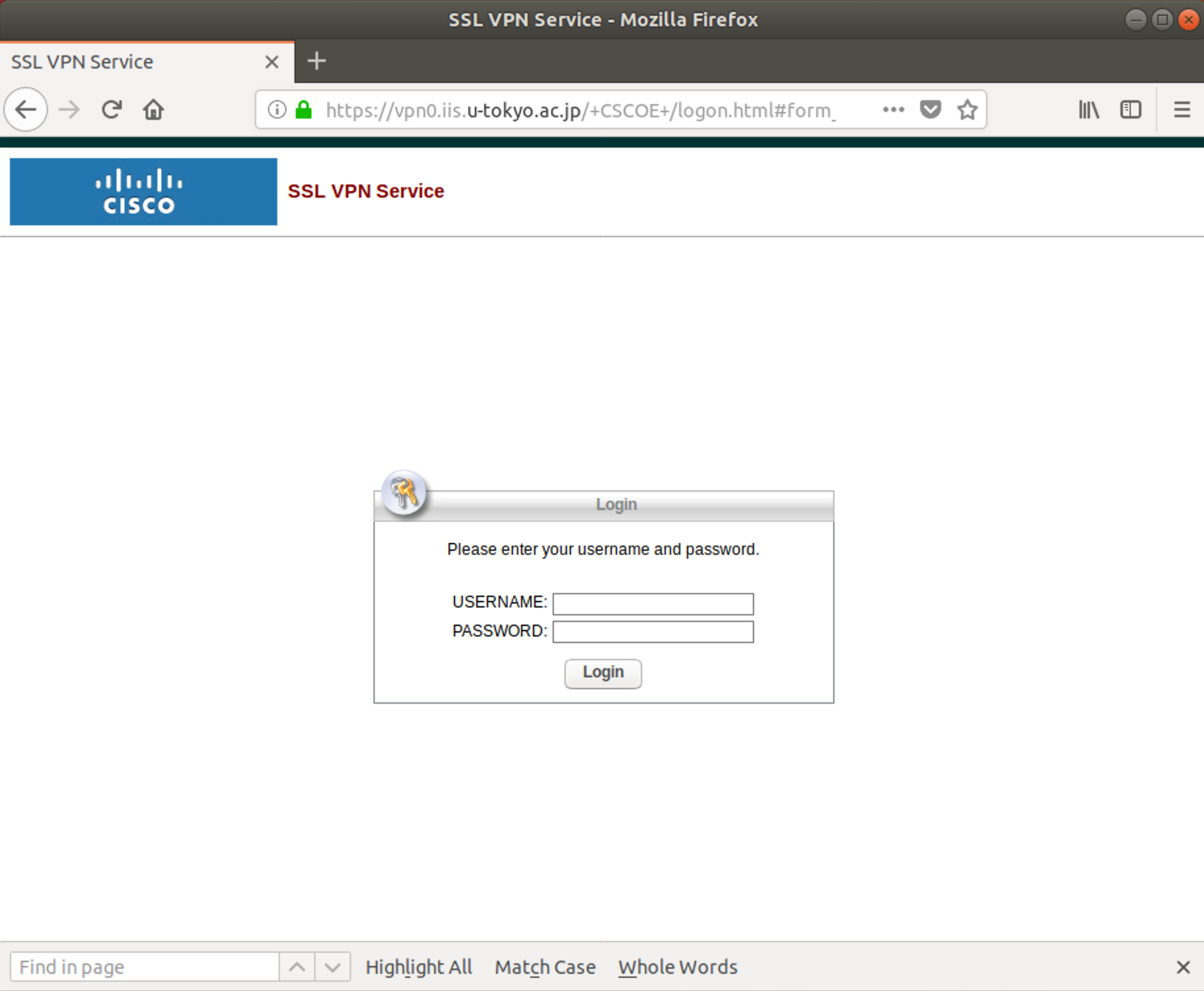The height and width of the screenshot is (991, 1204).
Task: Open the Library view
Action: 1089,109
